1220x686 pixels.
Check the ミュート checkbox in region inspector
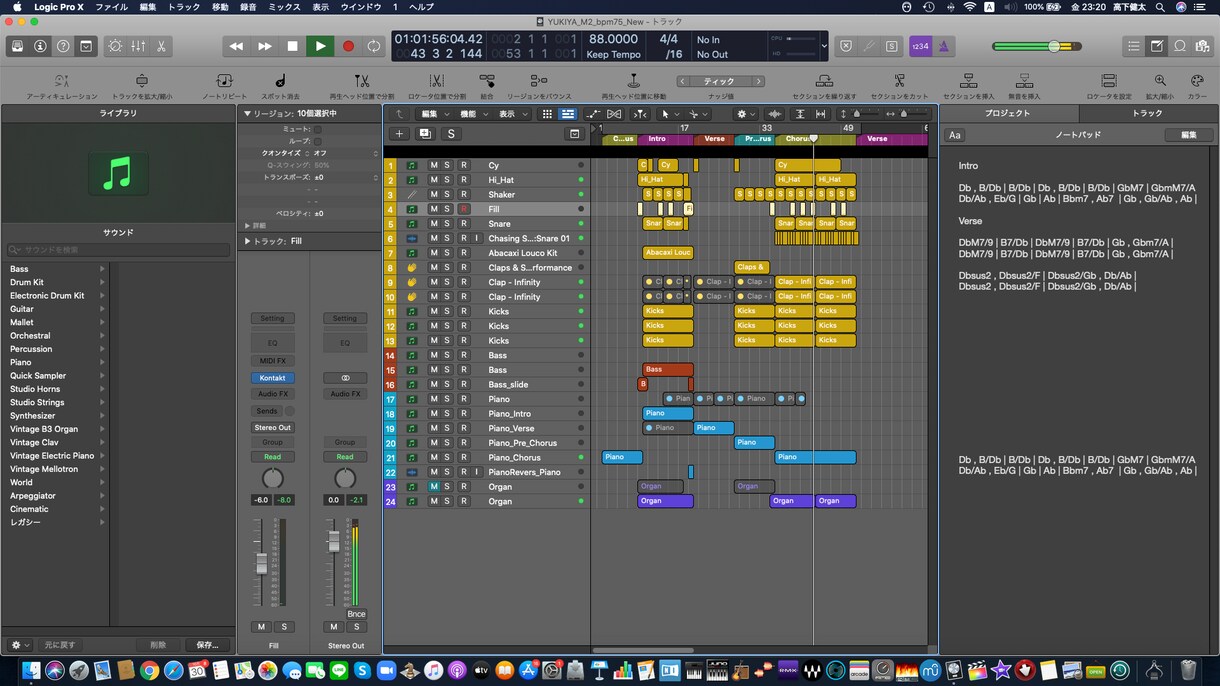pyautogui.click(x=318, y=129)
